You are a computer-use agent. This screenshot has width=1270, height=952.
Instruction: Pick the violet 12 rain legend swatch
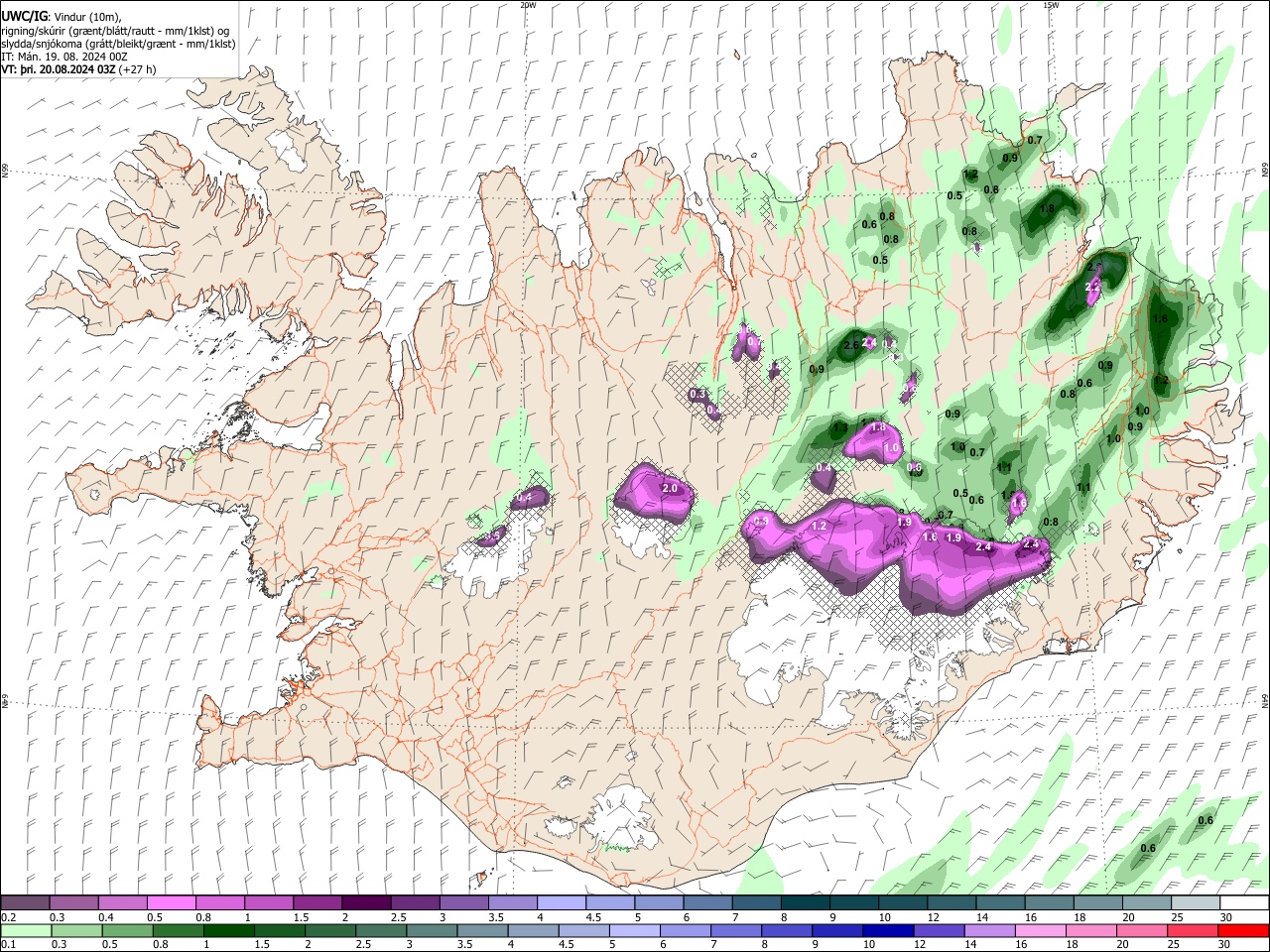click(939, 930)
